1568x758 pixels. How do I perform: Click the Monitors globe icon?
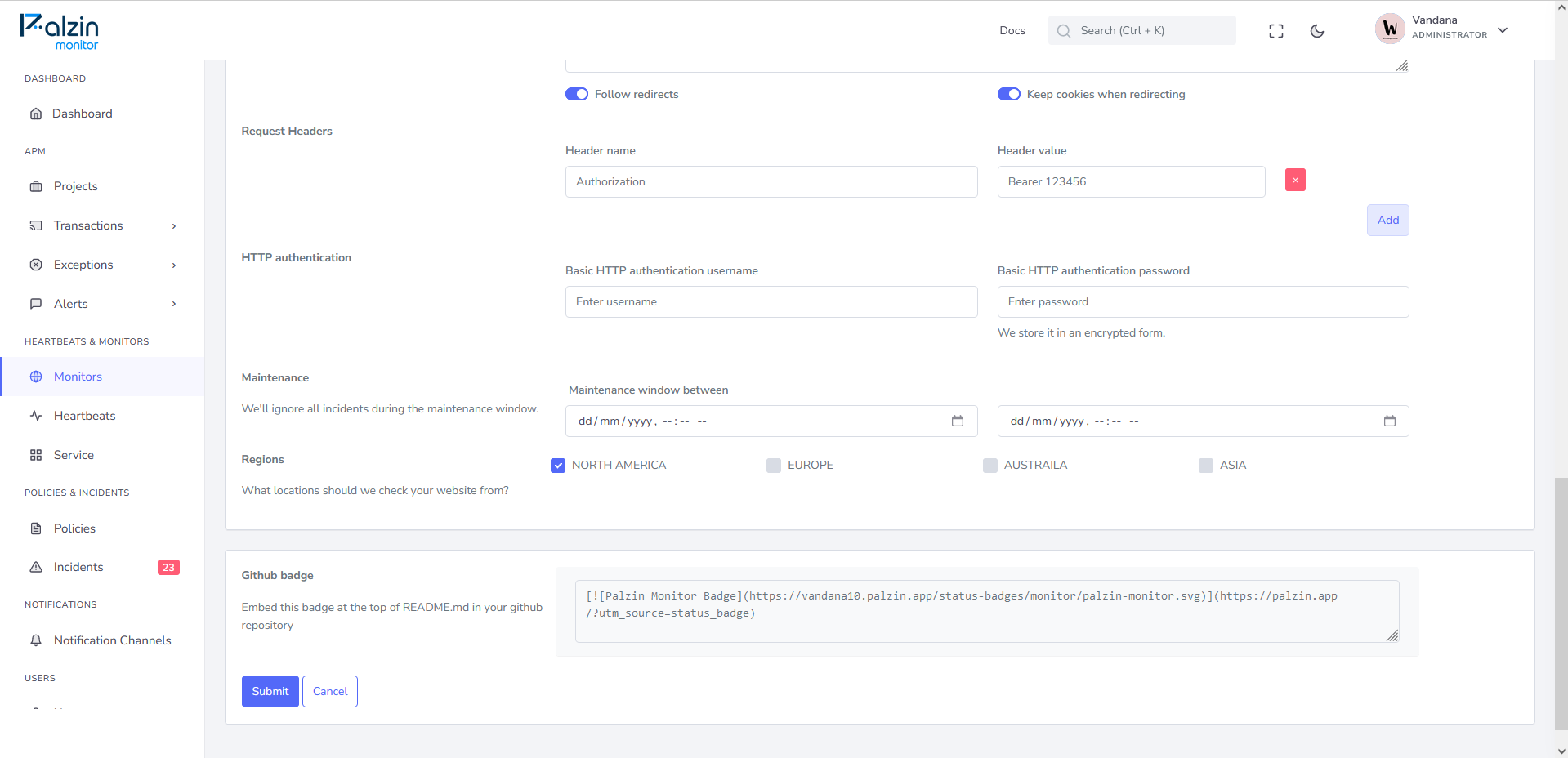[x=36, y=377]
